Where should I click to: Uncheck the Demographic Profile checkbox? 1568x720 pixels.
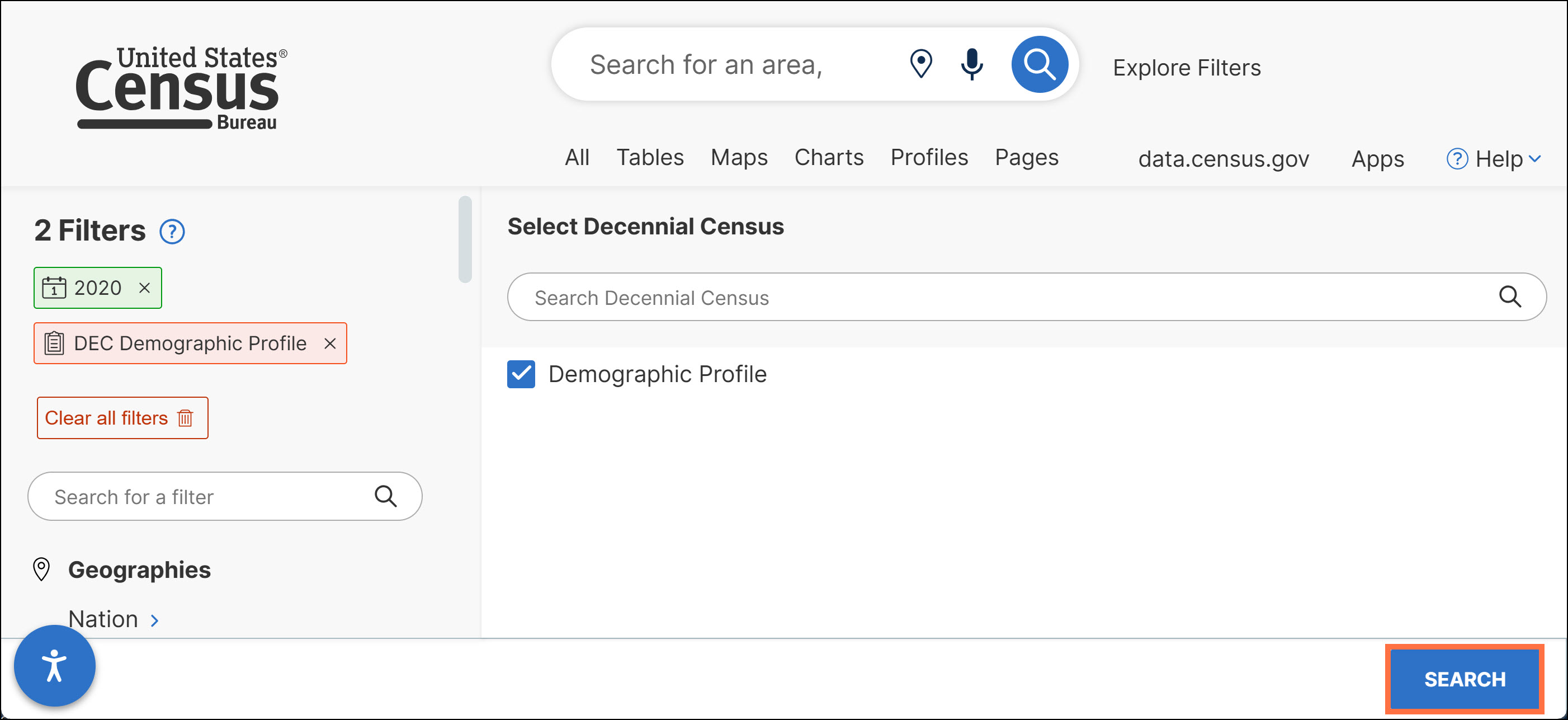[x=521, y=374]
